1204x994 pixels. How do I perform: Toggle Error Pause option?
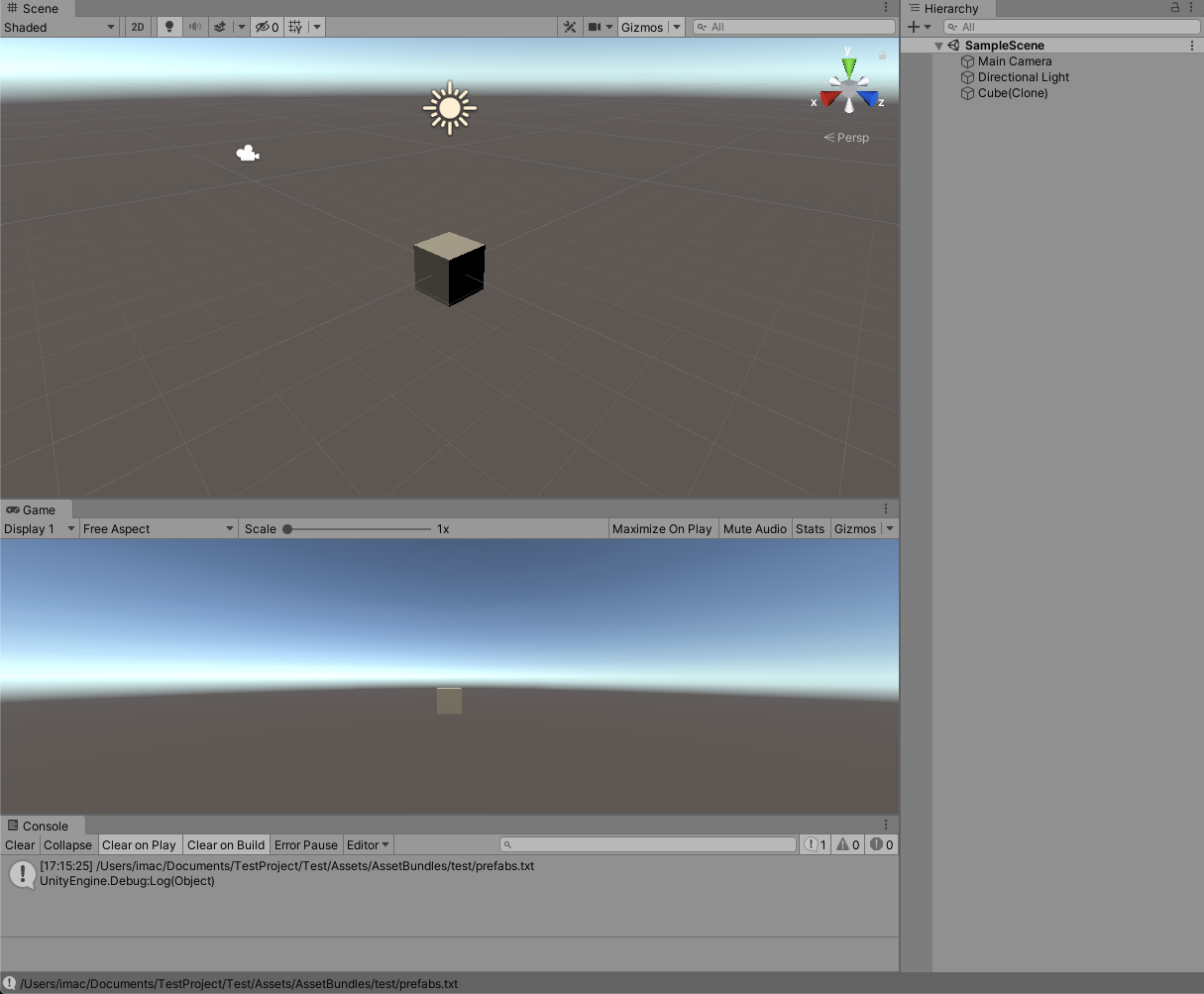click(306, 844)
